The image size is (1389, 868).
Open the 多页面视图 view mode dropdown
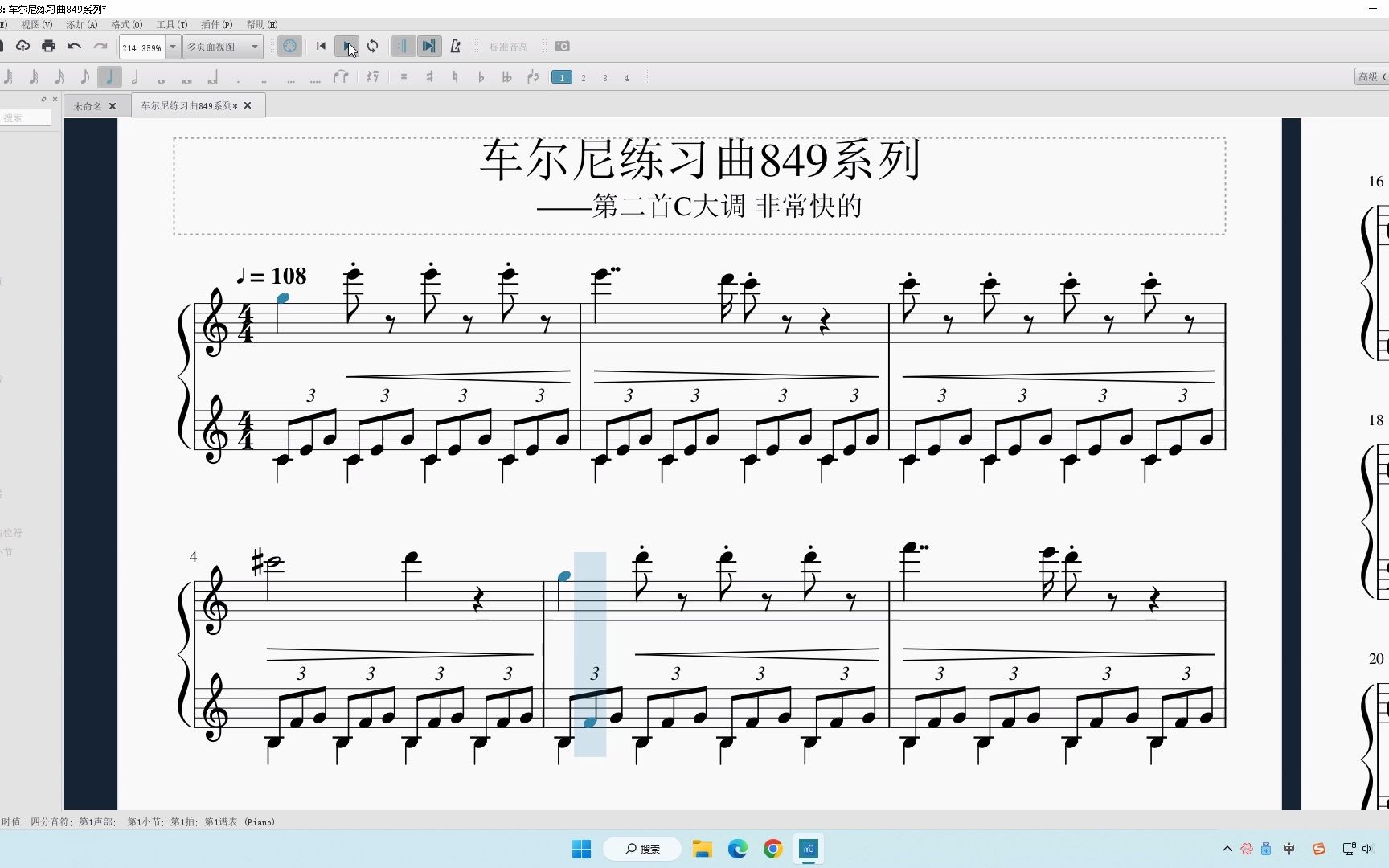point(223,47)
